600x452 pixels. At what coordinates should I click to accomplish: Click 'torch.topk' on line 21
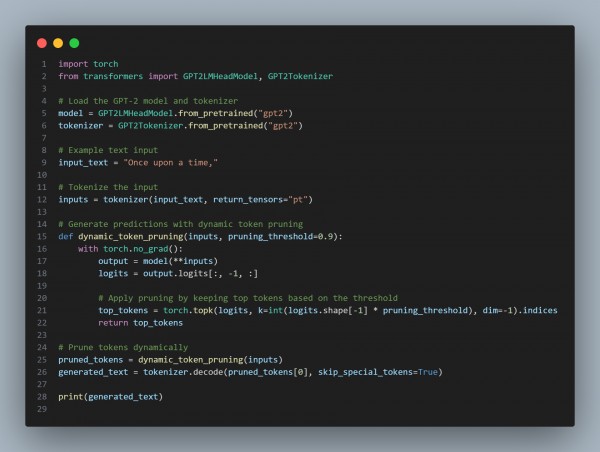[x=188, y=310]
